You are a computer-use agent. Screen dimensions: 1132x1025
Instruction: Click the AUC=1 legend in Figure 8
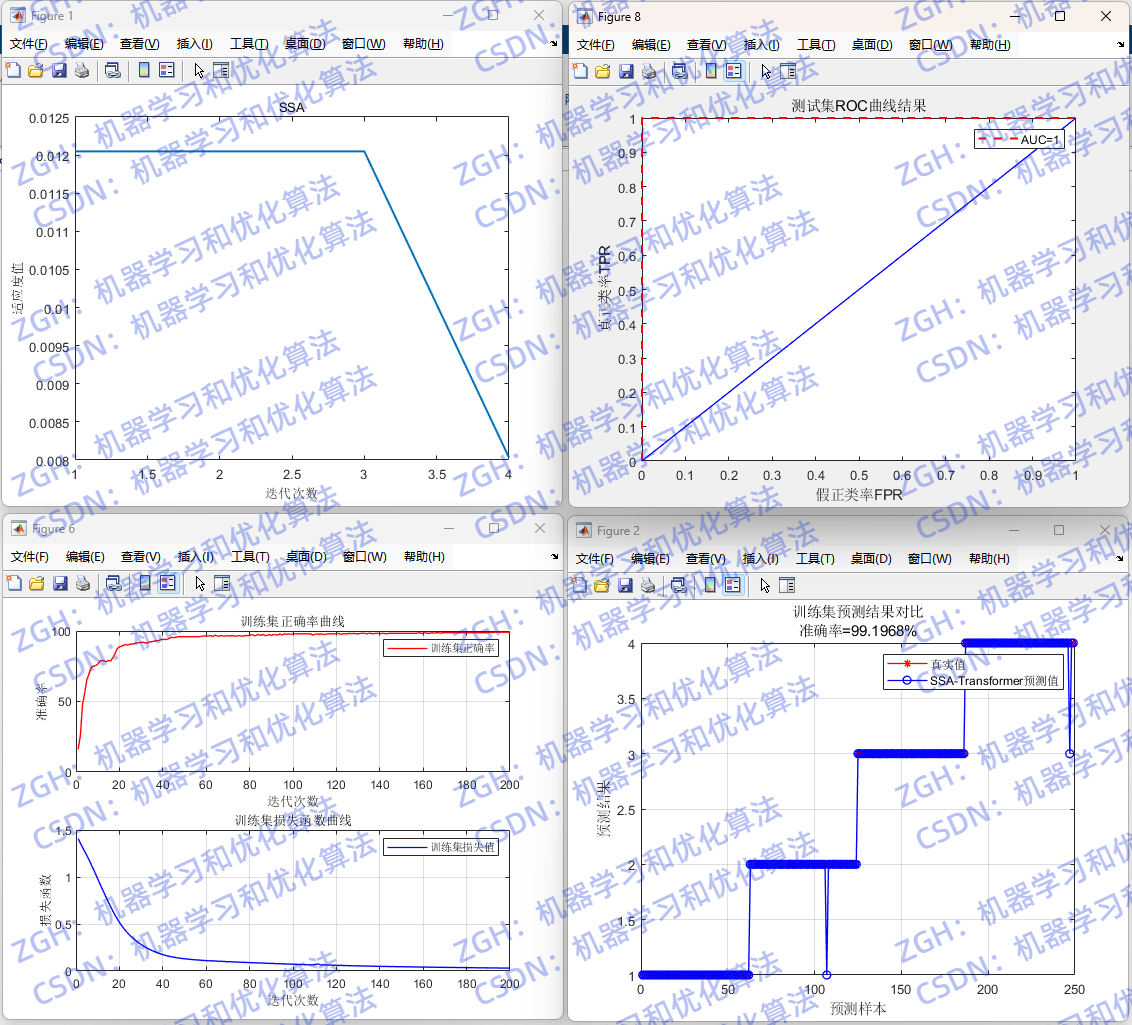(x=1019, y=139)
